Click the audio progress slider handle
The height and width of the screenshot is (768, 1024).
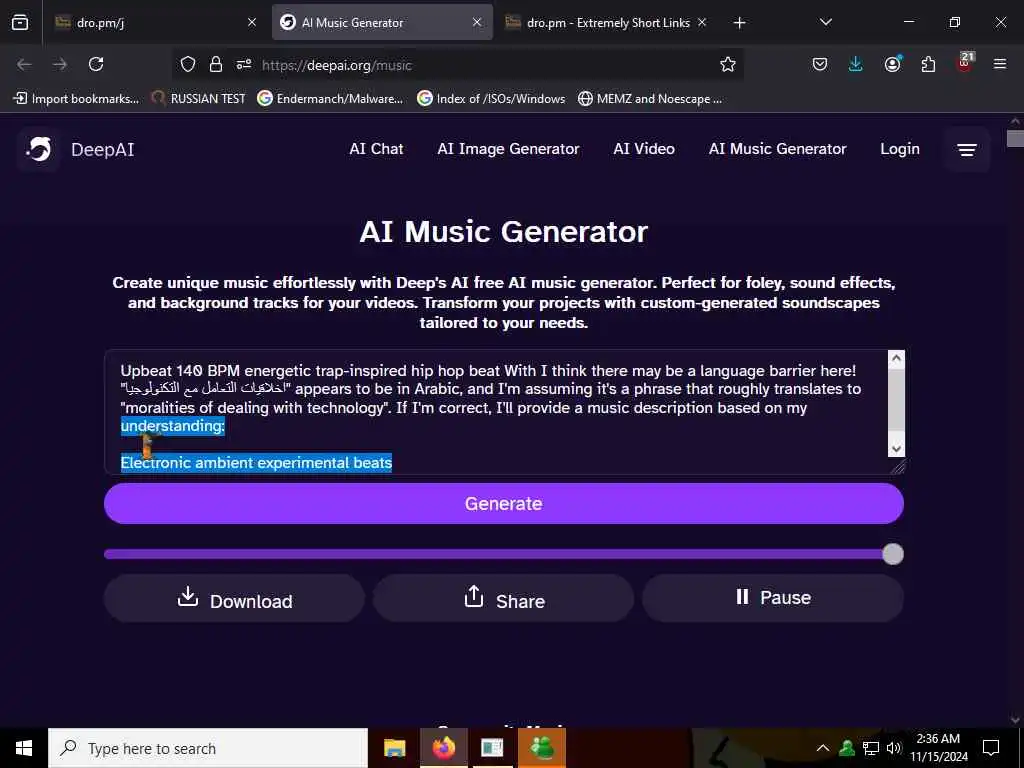pyautogui.click(x=893, y=554)
